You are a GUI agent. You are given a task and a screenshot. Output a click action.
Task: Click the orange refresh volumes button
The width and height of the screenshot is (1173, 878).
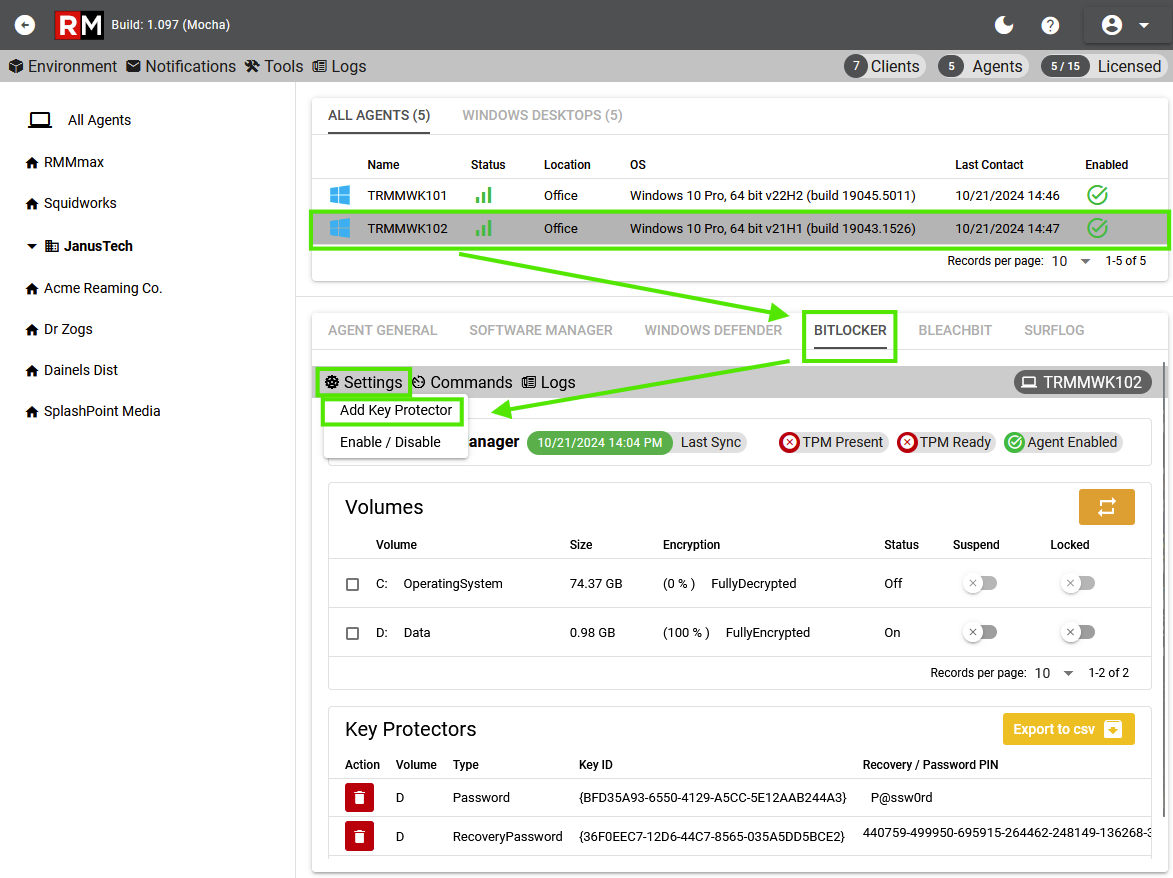[x=1106, y=507]
